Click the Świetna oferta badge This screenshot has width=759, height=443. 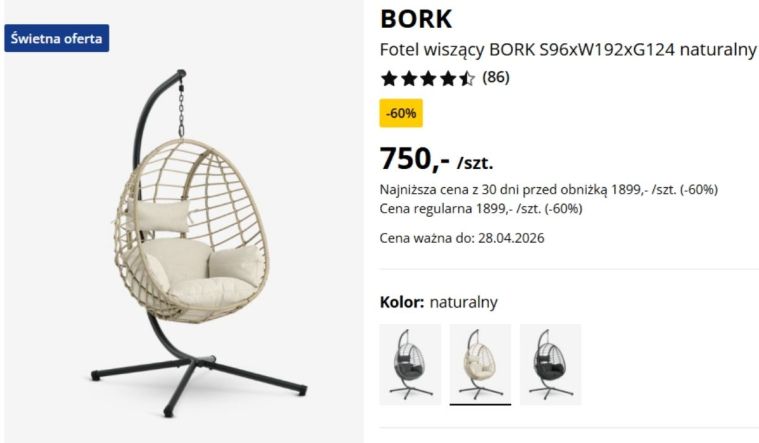tap(57, 38)
